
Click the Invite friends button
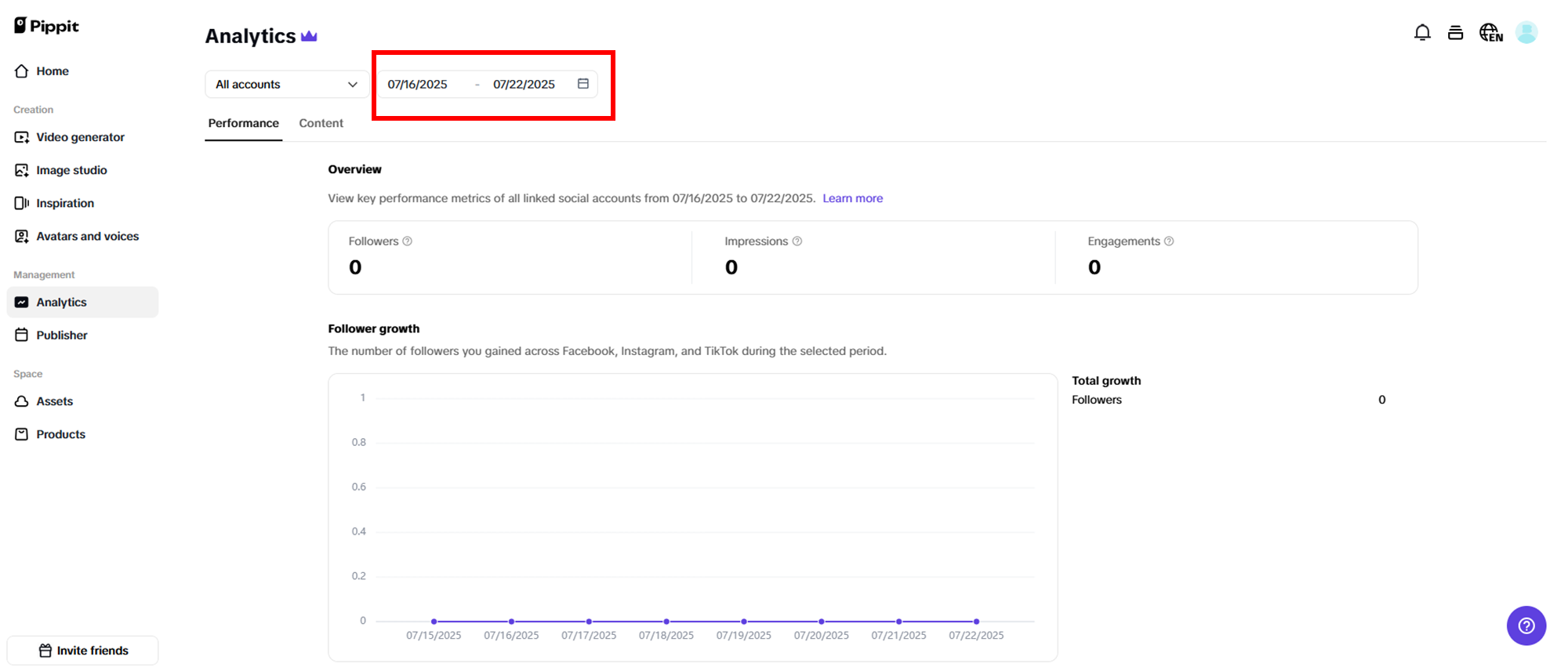[83, 651]
